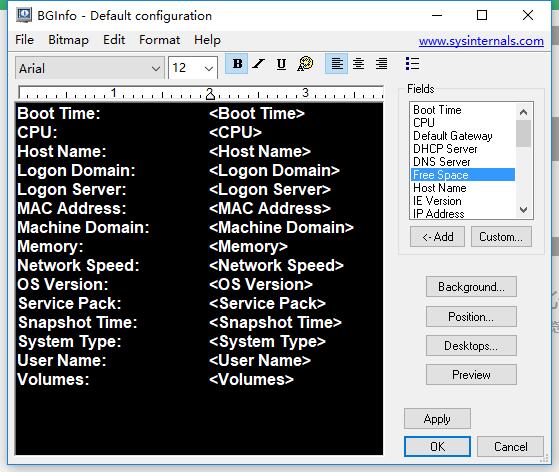Click the 'Machine Domain:' label
The width and height of the screenshot is (559, 472).
pos(83,227)
